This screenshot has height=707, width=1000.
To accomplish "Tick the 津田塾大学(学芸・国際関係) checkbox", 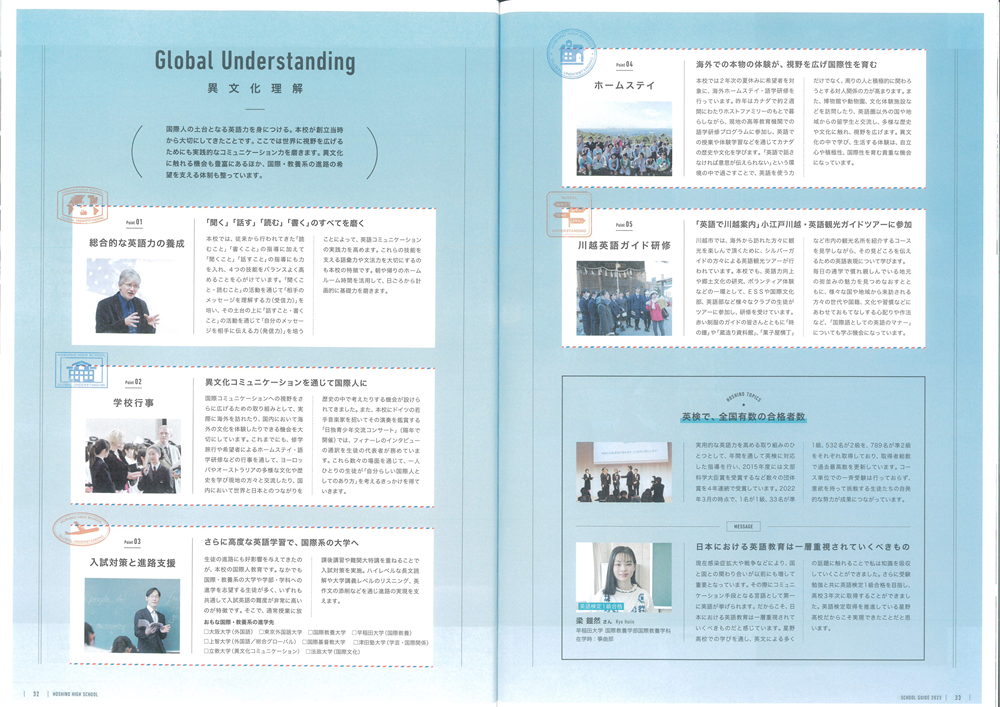I will [355, 642].
